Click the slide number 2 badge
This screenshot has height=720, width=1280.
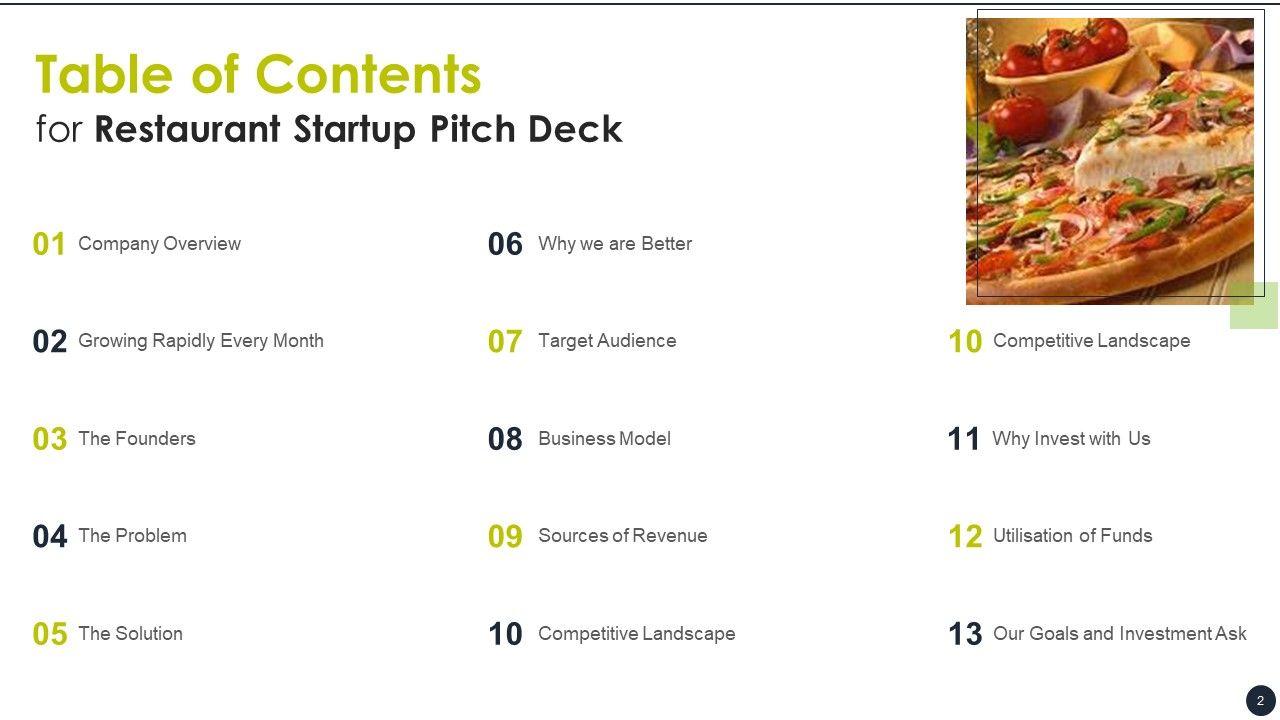(x=1260, y=700)
